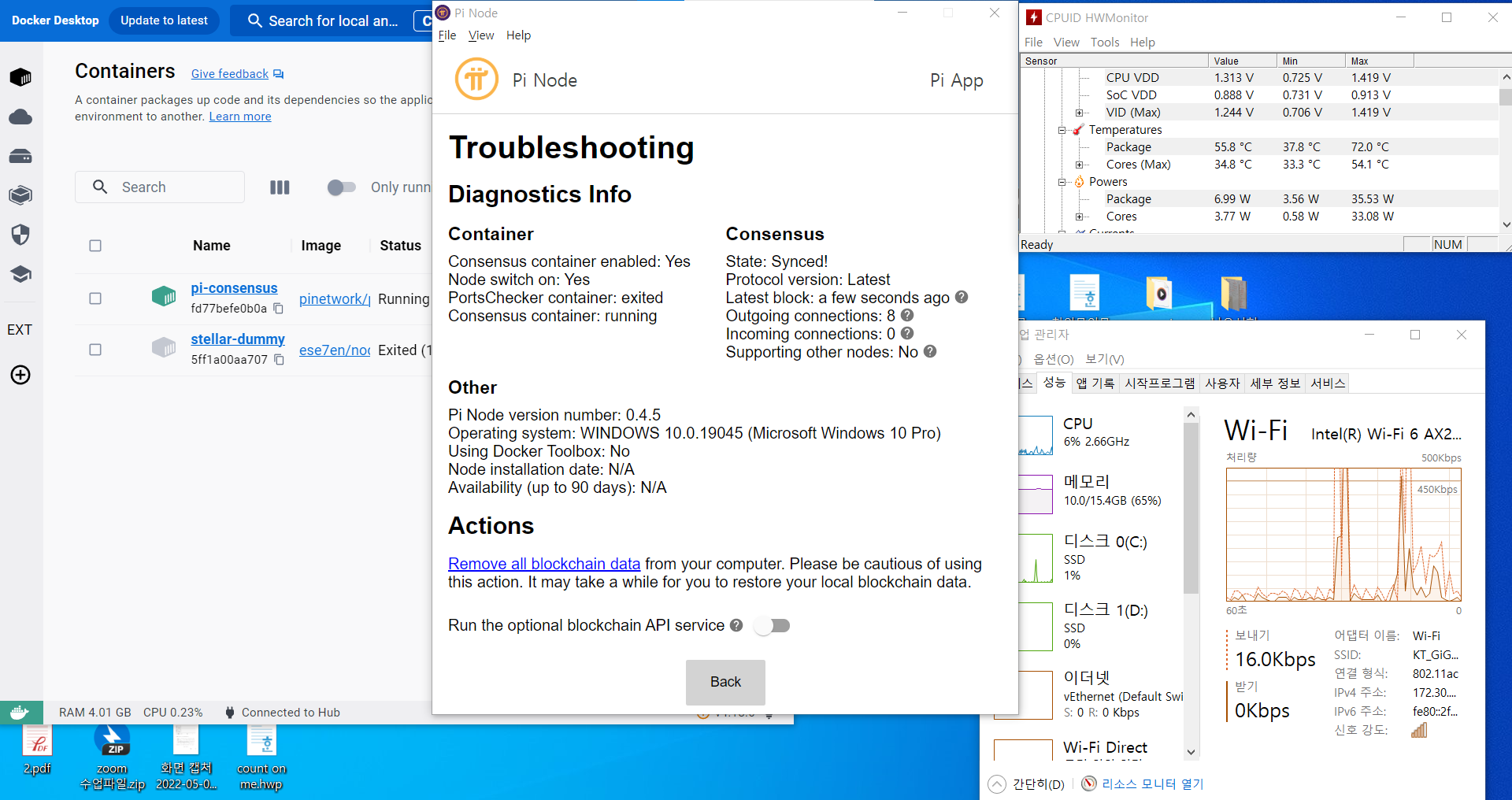Open View menu in Pi Node

coord(481,35)
